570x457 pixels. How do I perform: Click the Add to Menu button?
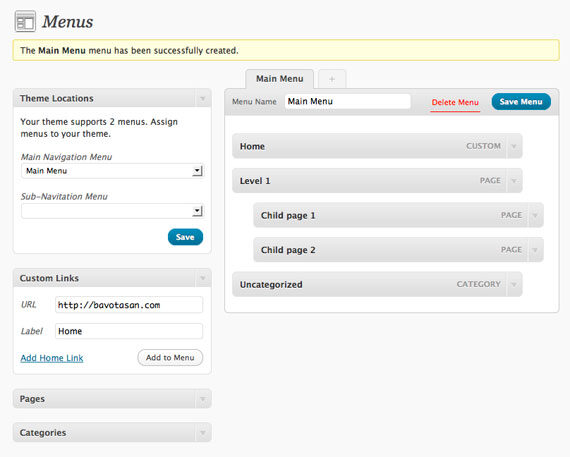pyautogui.click(x=170, y=358)
